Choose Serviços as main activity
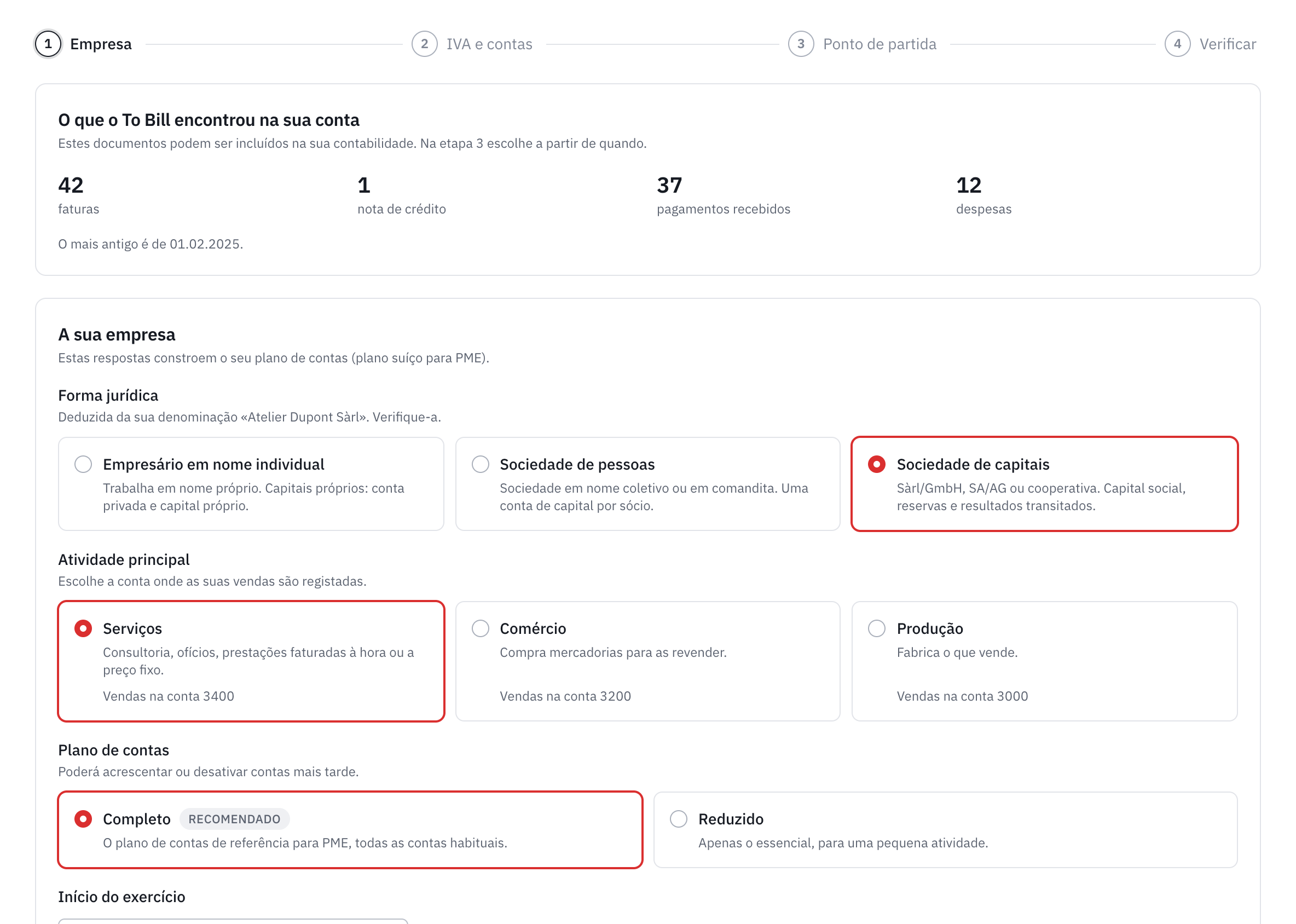 [x=251, y=661]
